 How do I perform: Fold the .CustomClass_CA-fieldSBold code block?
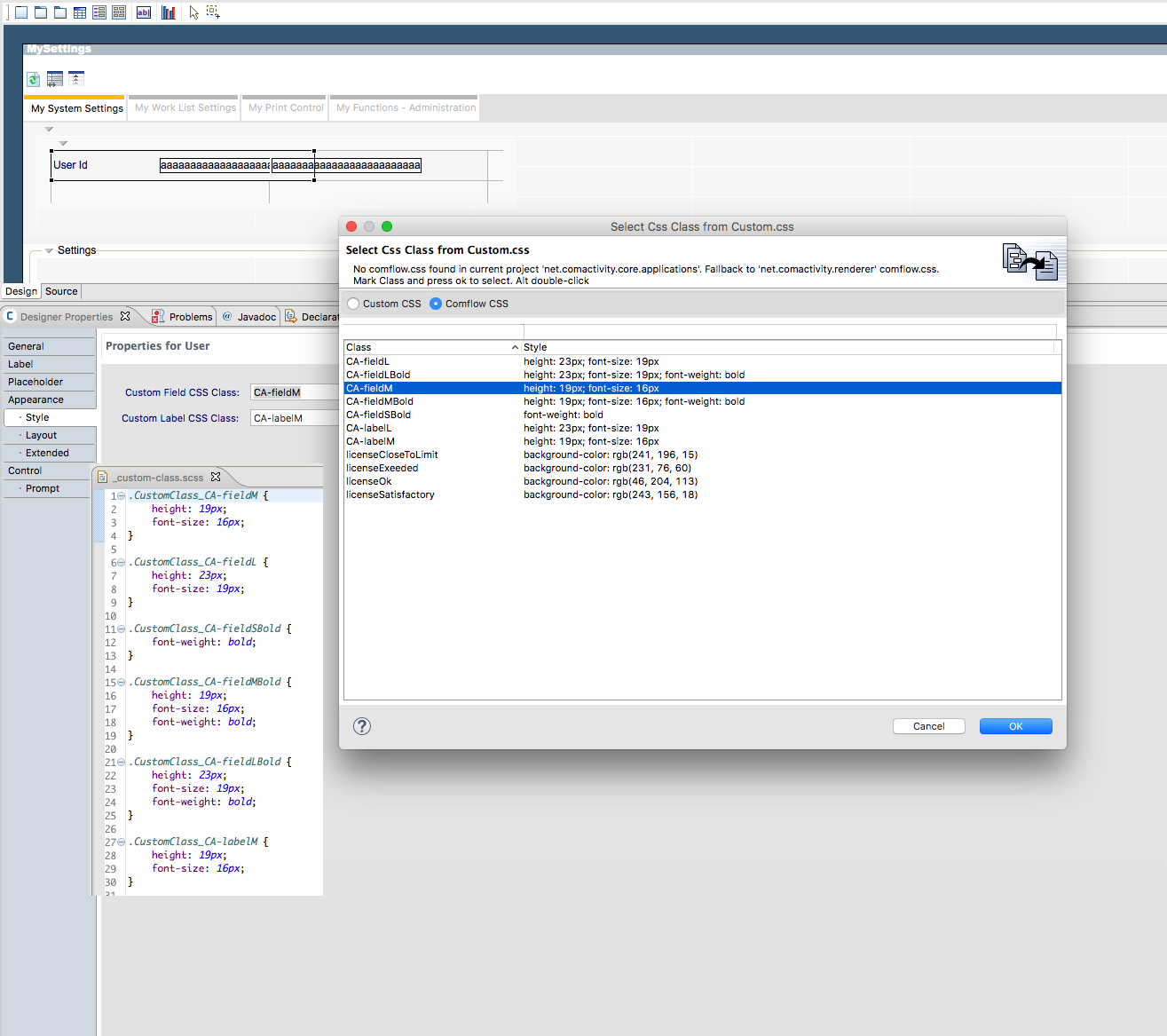(x=122, y=629)
